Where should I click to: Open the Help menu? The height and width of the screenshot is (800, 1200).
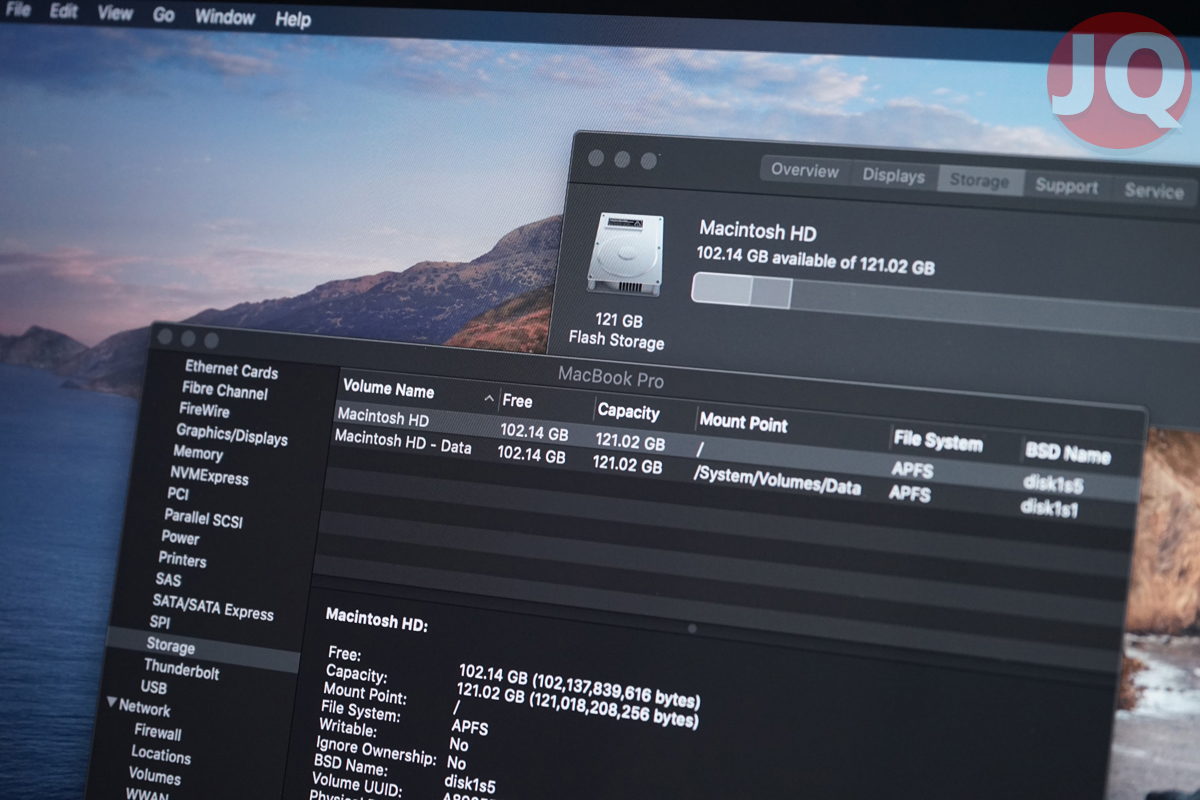[292, 19]
